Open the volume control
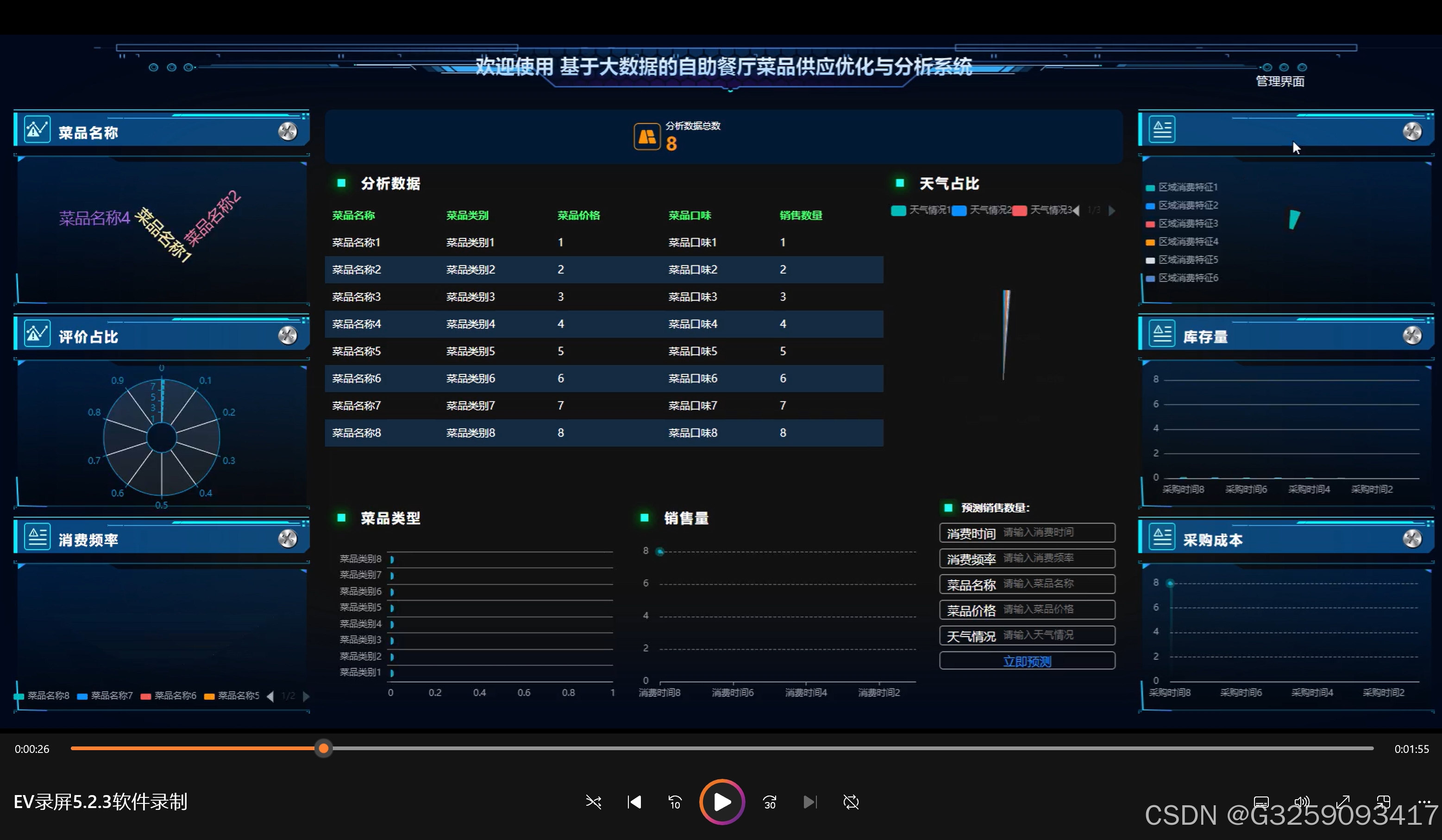The width and height of the screenshot is (1442, 840). [1302, 801]
